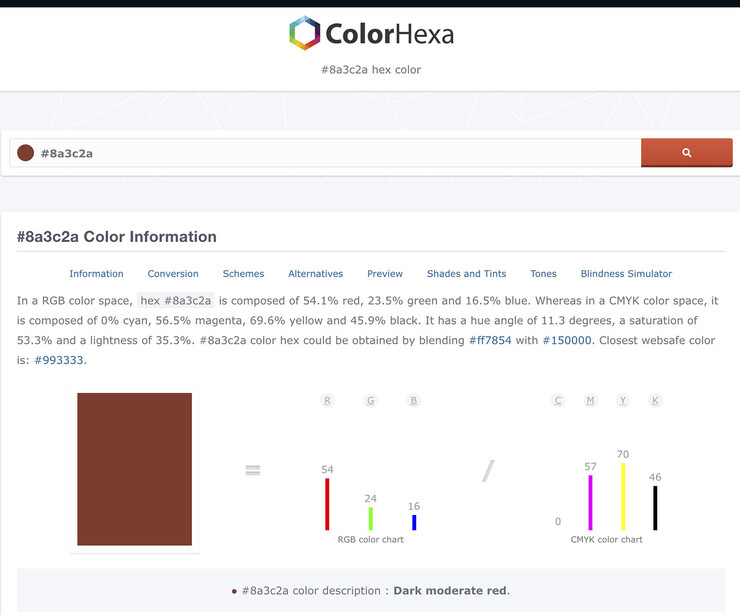The image size is (740, 615).
Task: Click the equals sign icon beside swatch
Action: pyautogui.click(x=253, y=470)
